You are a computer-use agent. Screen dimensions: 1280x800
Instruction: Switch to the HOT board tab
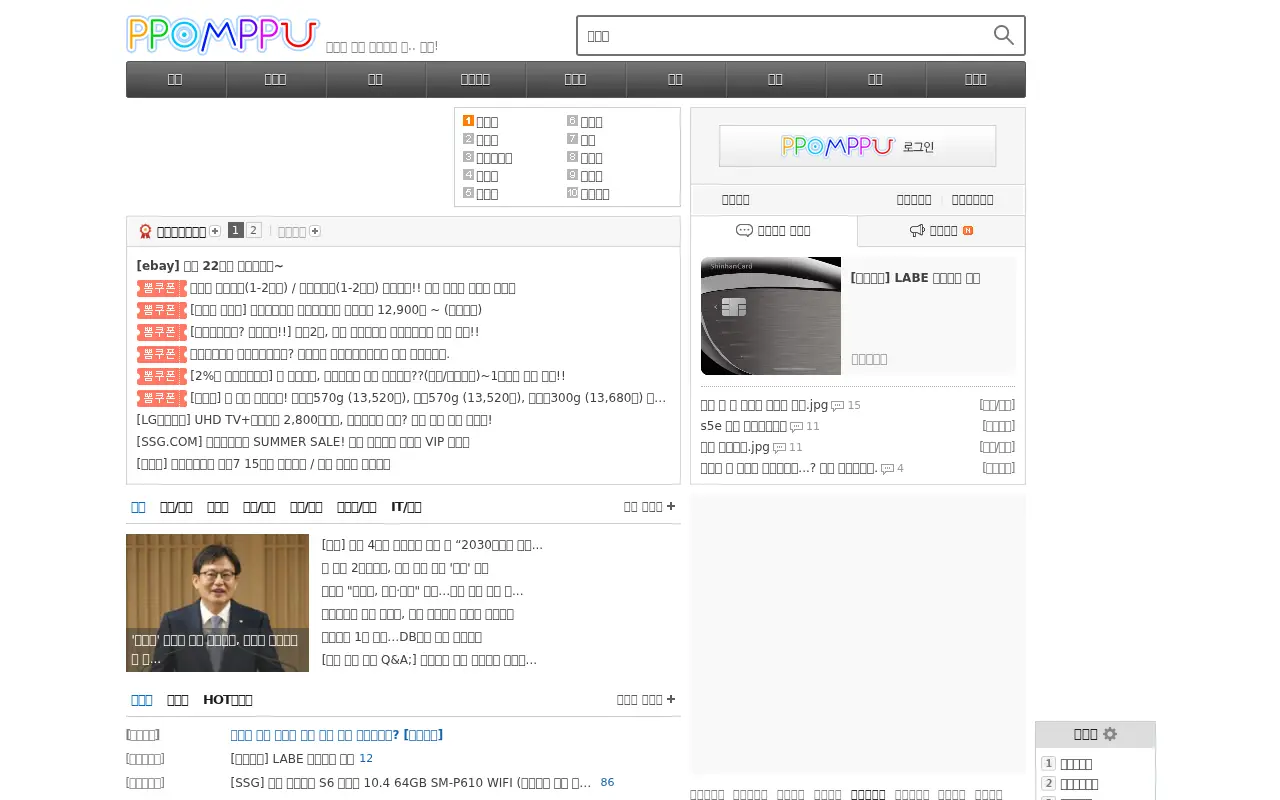(x=227, y=700)
